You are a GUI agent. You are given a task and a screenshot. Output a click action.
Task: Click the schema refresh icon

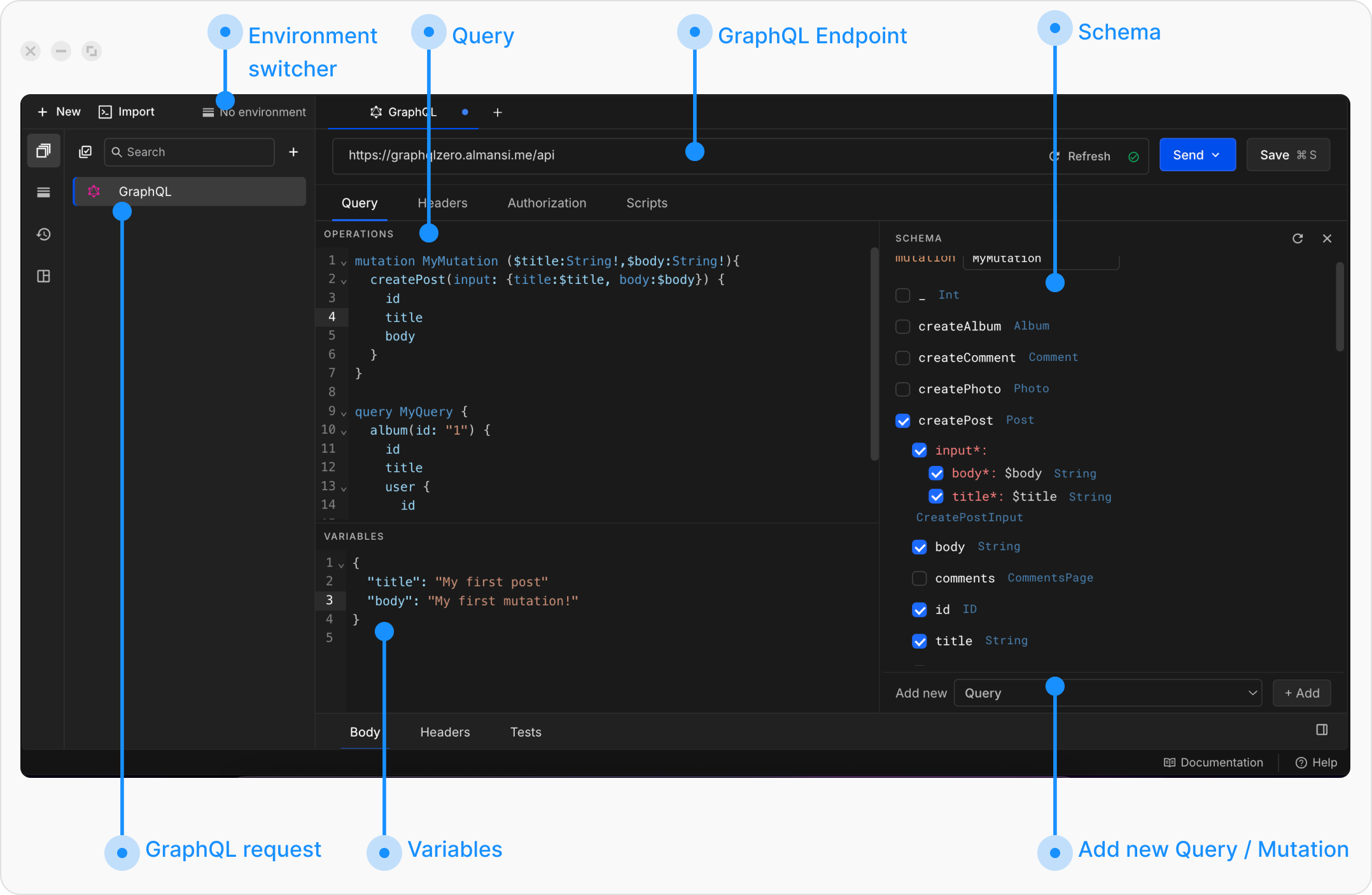click(1298, 238)
